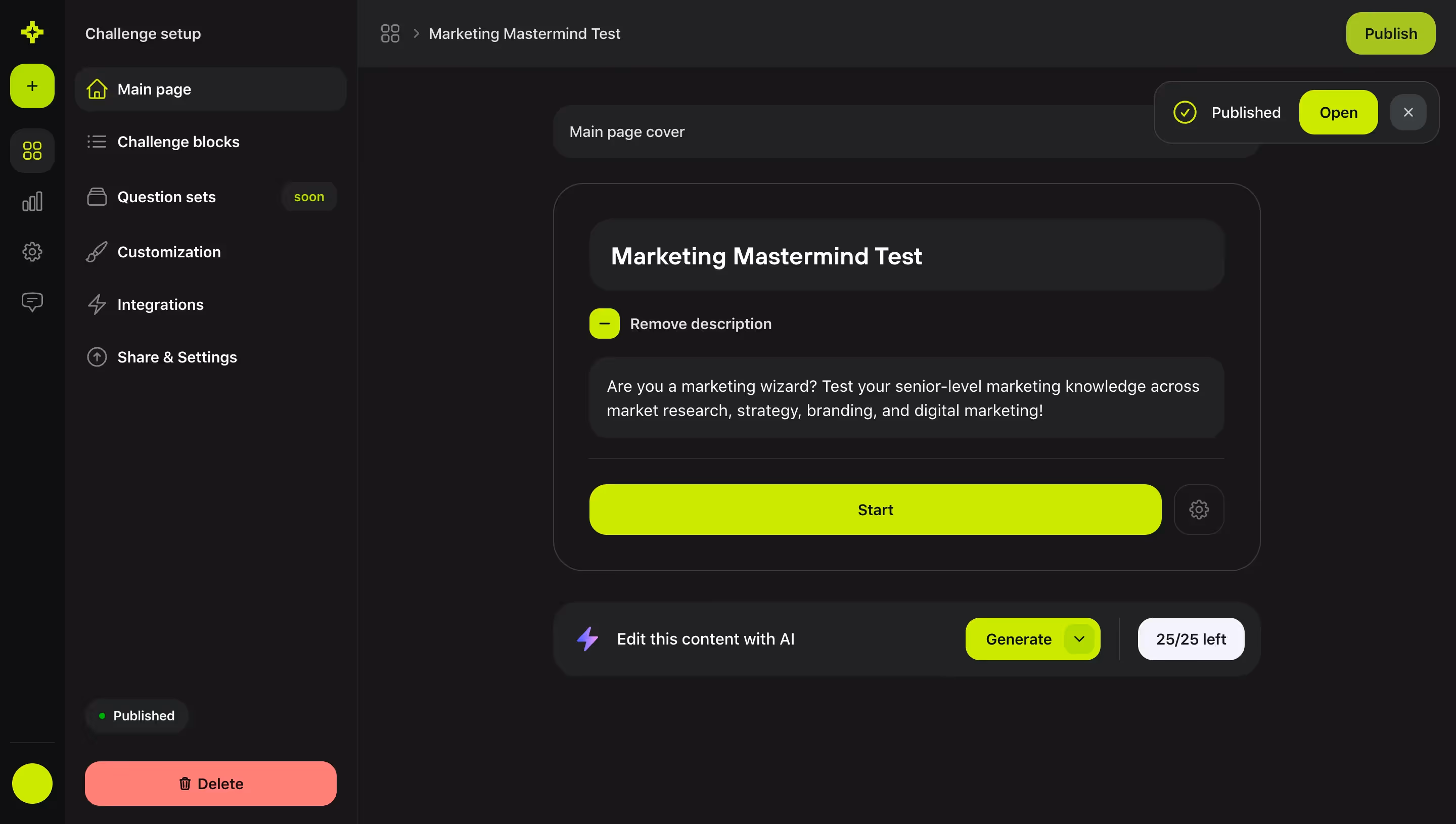Click the grid icon in the breadcrumb bar
The width and height of the screenshot is (1456, 824).
(390, 33)
